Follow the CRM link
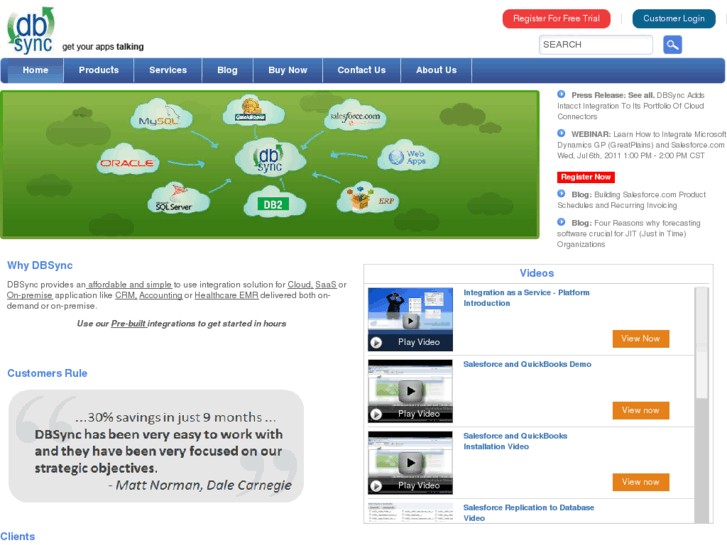This screenshot has height=545, width=727. tap(126, 295)
